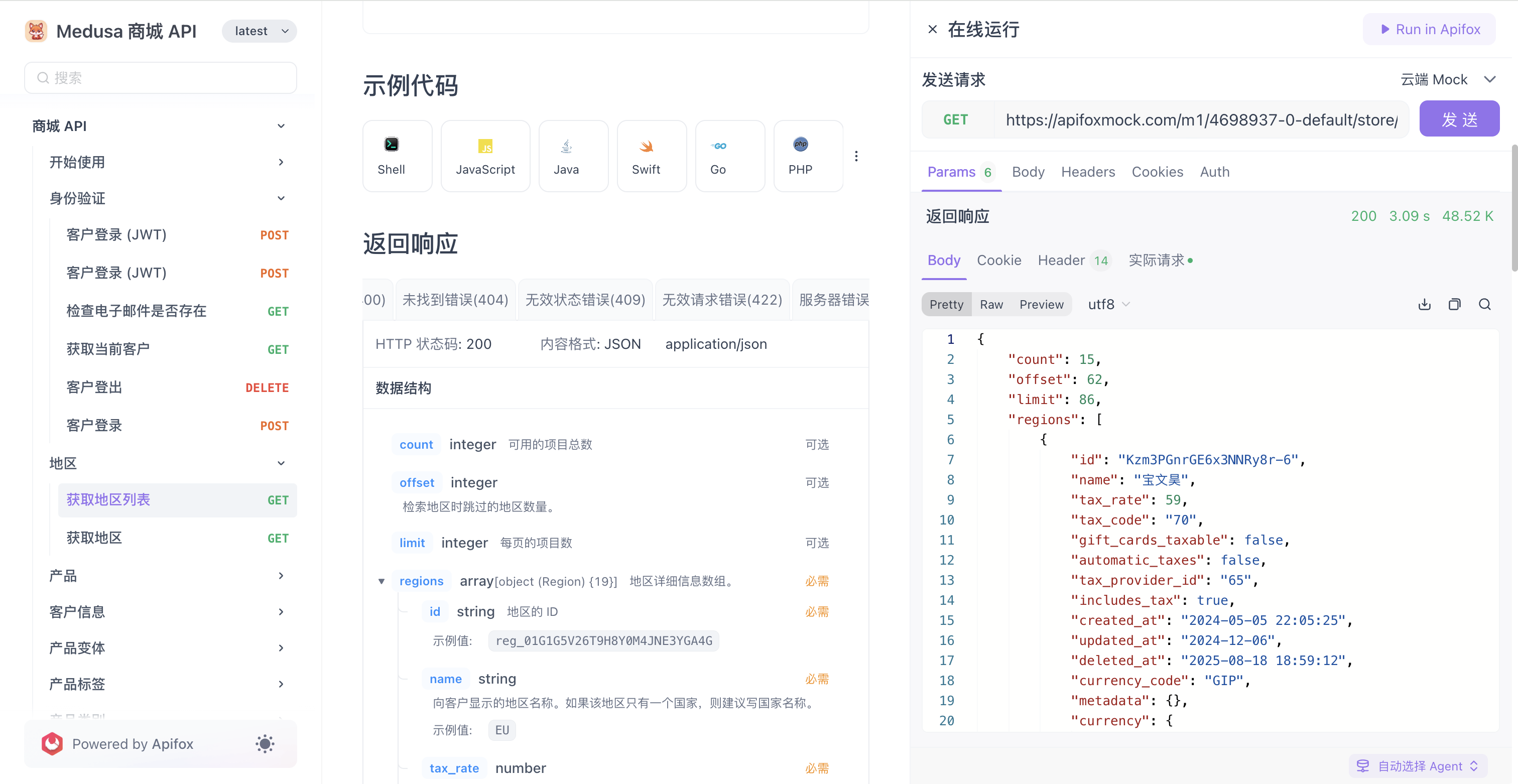Open the 未找到错误(404) response tab

click(x=455, y=300)
